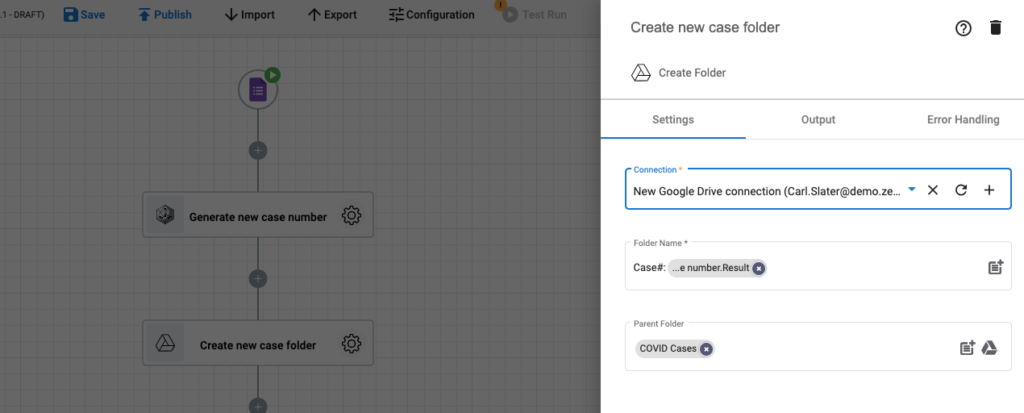Click the Google Drive icon beside Create Folder
This screenshot has height=413, width=1024.
(641, 73)
